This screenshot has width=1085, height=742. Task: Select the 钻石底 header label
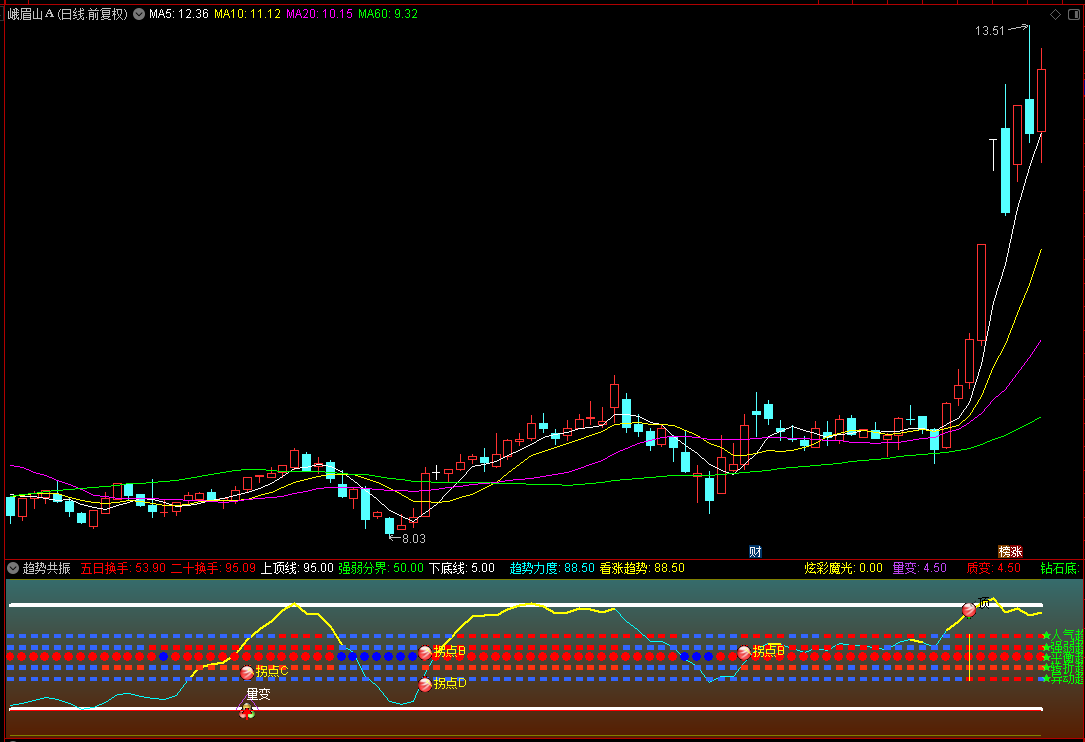coord(1060,568)
